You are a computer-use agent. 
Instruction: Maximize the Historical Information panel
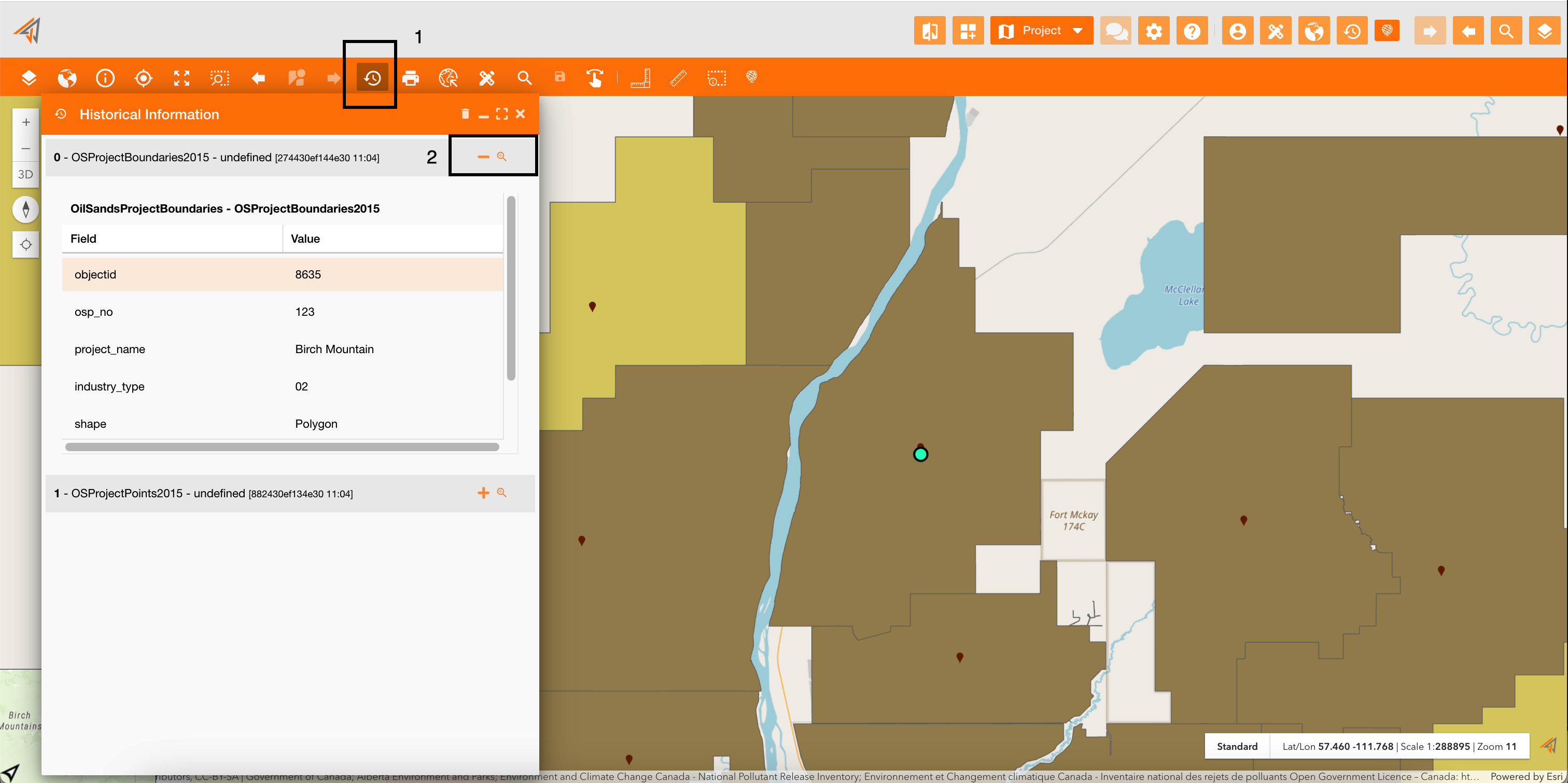[501, 114]
